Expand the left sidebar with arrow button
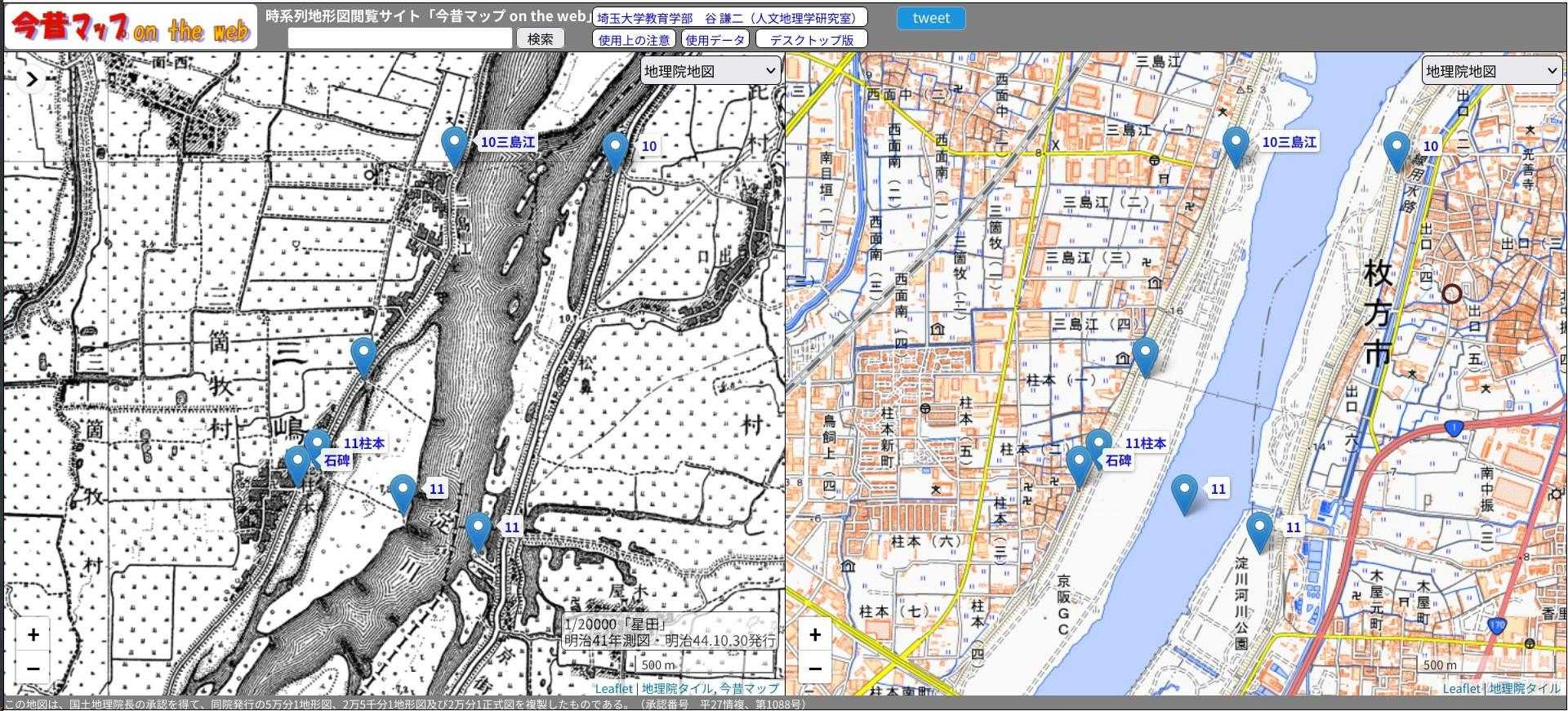 [x=31, y=79]
